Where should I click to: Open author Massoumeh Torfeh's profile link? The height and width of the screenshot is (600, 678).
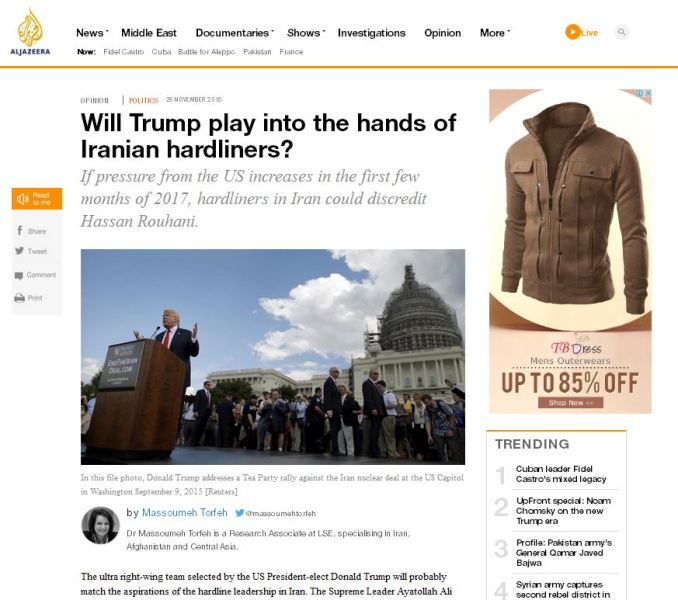pyautogui.click(x=185, y=513)
